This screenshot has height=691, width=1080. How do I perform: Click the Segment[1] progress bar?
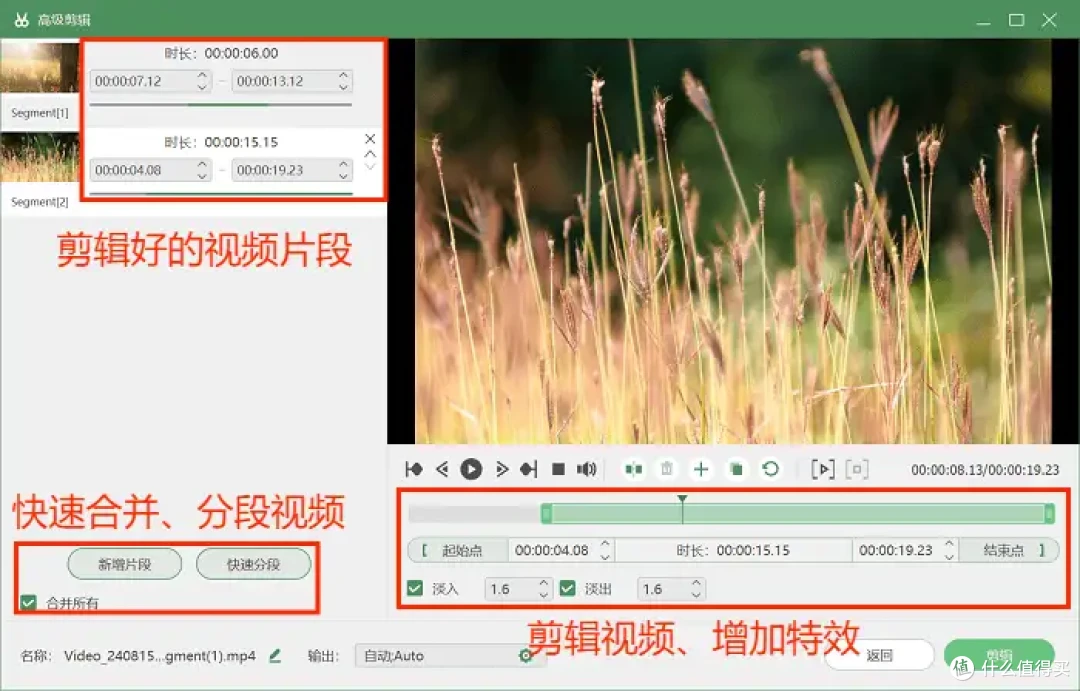point(220,105)
